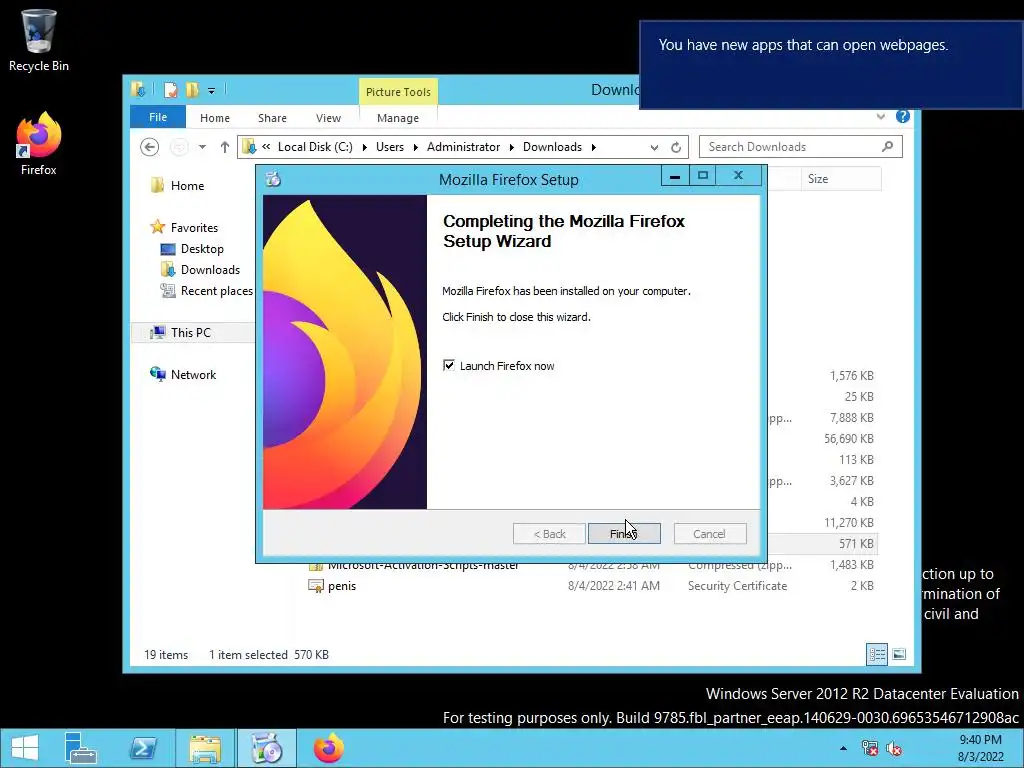This screenshot has height=768, width=1024.
Task: Select Network in navigation pane
Action: [x=193, y=374]
